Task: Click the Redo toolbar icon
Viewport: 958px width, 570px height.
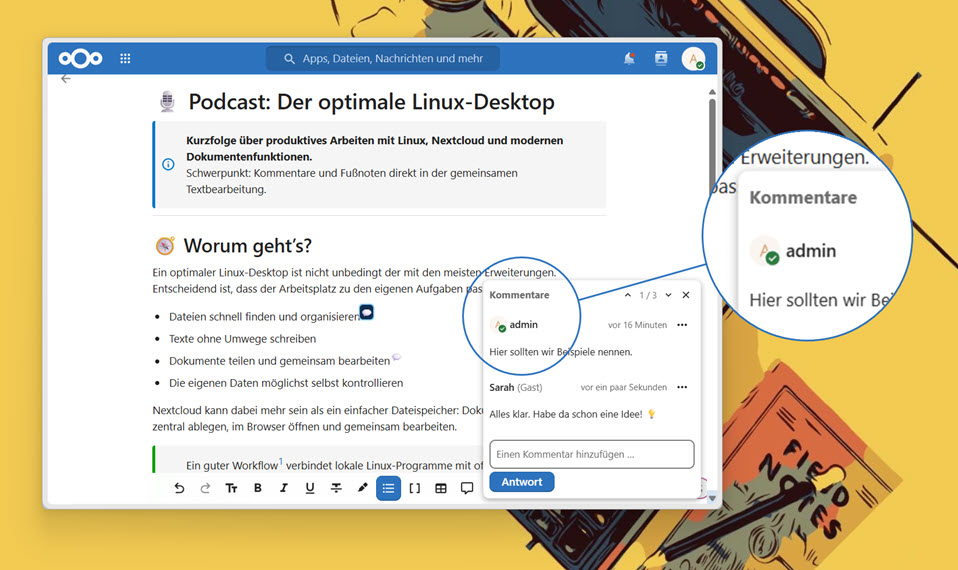Action: (205, 488)
